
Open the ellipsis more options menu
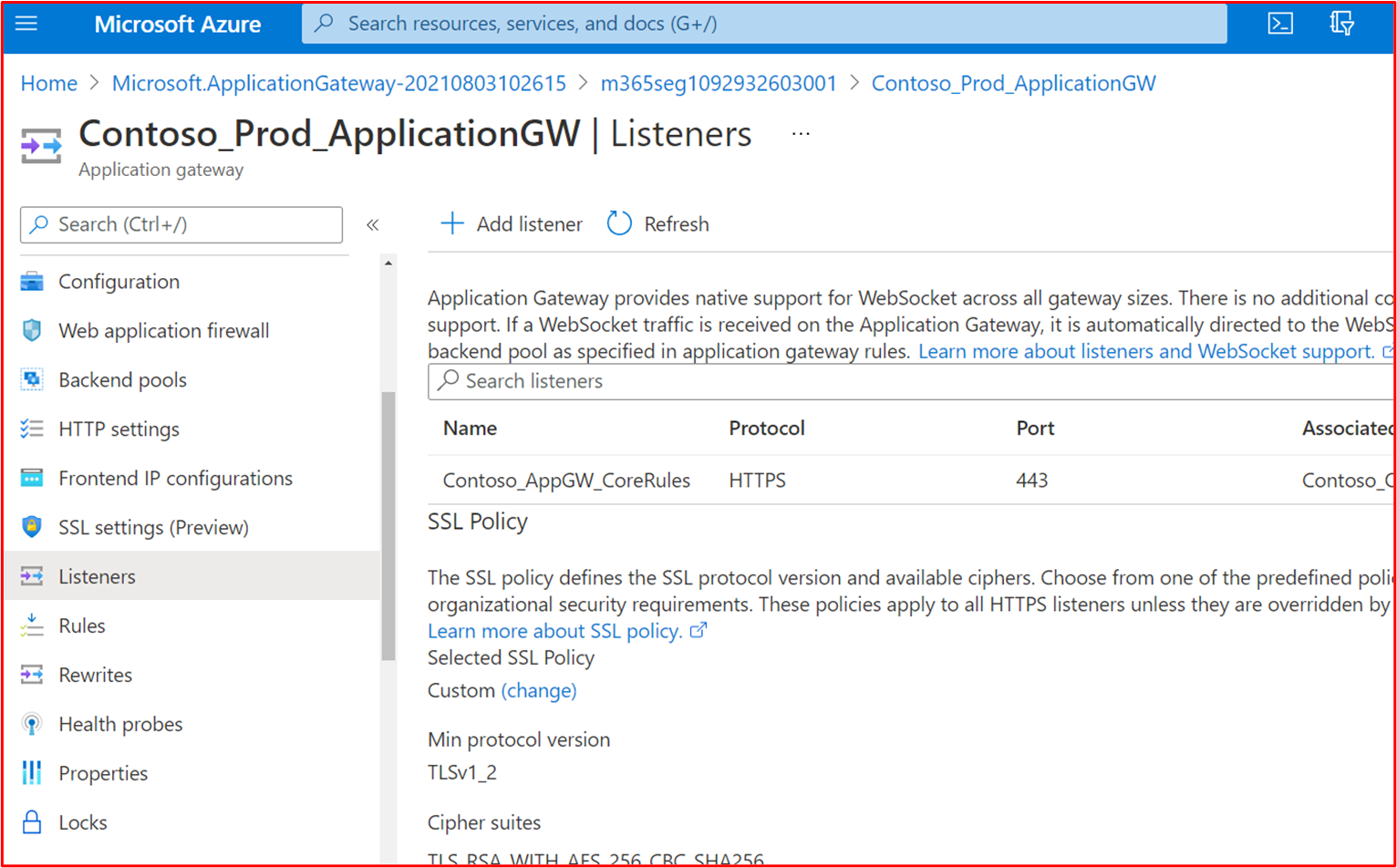point(801,134)
